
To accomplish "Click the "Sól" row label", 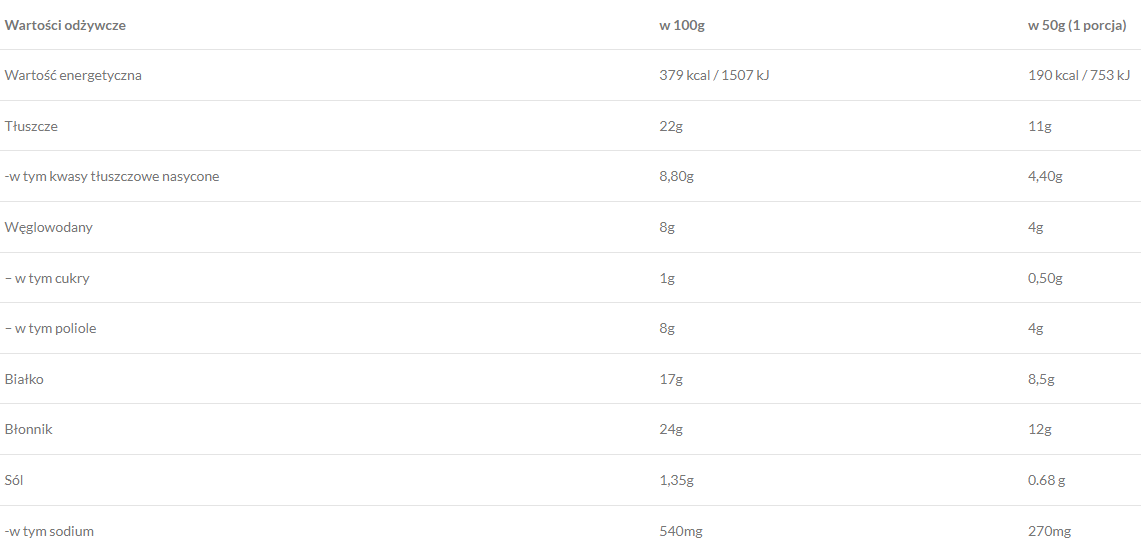I will pos(14,480).
